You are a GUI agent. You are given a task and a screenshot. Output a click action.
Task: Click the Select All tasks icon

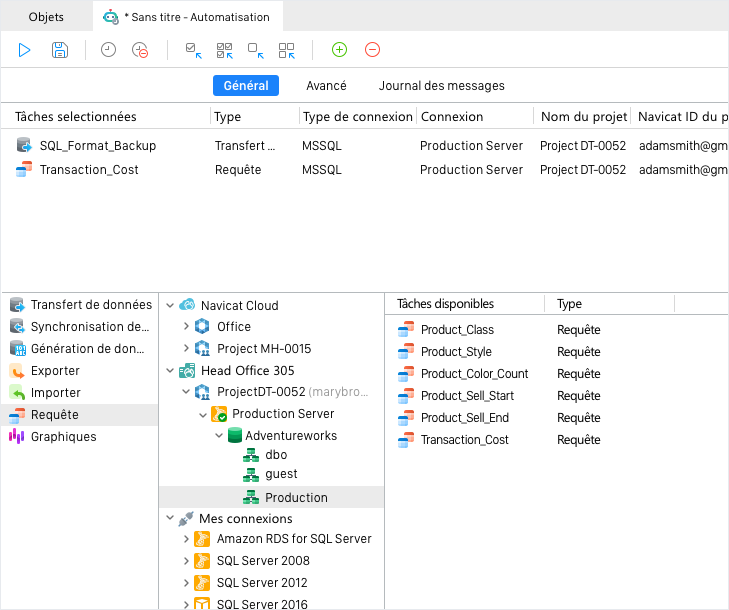(x=225, y=50)
